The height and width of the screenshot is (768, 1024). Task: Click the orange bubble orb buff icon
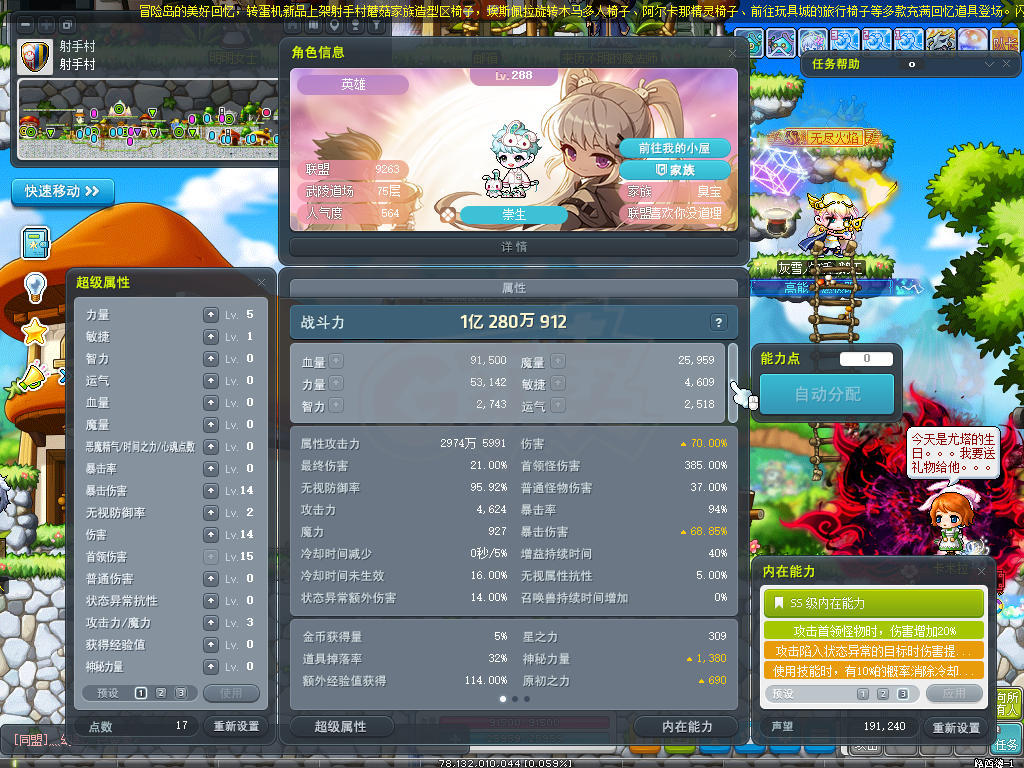[x=972, y=40]
